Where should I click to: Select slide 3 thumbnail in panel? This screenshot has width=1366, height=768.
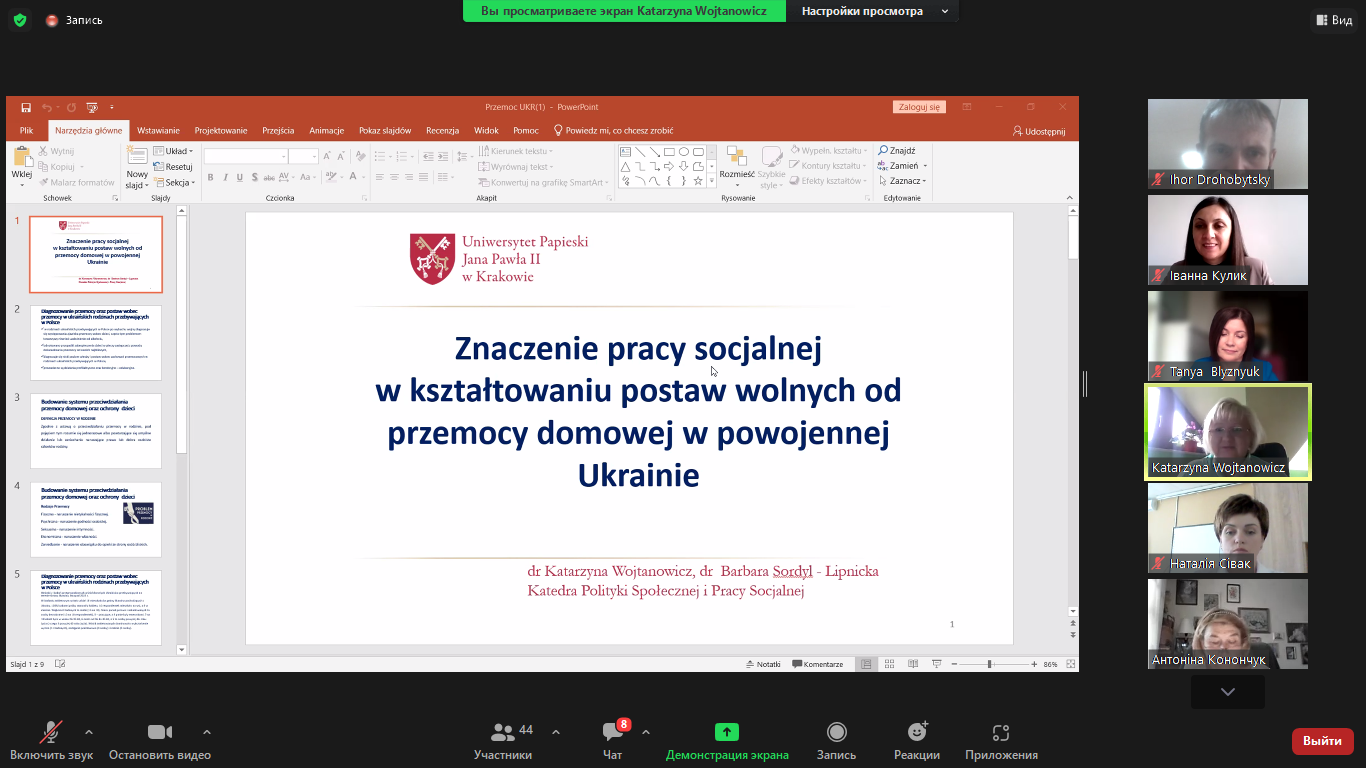click(x=96, y=430)
